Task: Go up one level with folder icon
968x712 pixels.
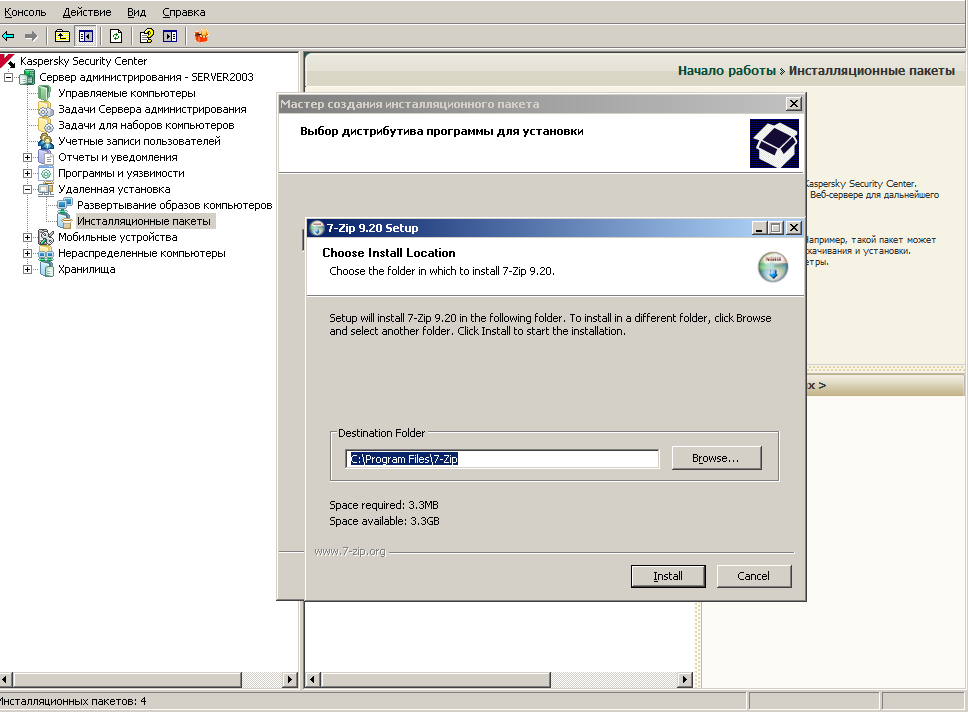Action: [62, 36]
